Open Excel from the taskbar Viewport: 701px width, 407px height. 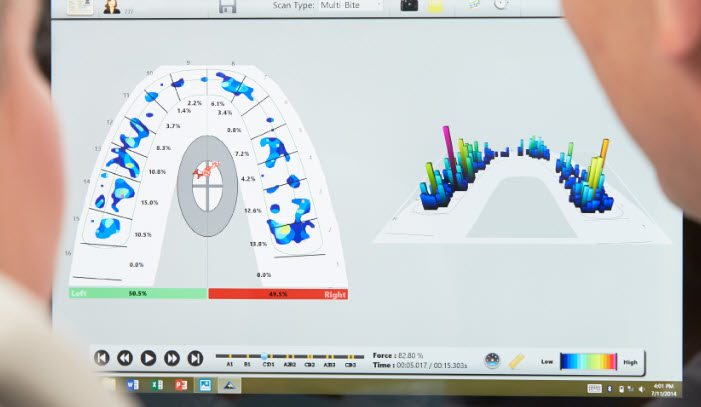pyautogui.click(x=157, y=385)
